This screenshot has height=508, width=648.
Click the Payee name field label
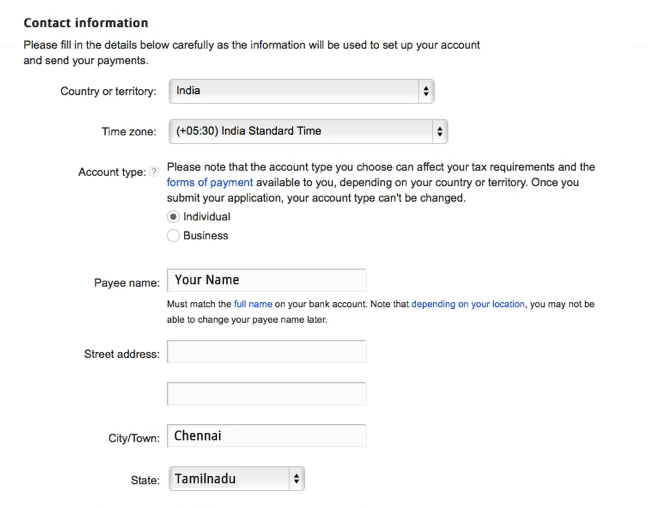tap(127, 283)
